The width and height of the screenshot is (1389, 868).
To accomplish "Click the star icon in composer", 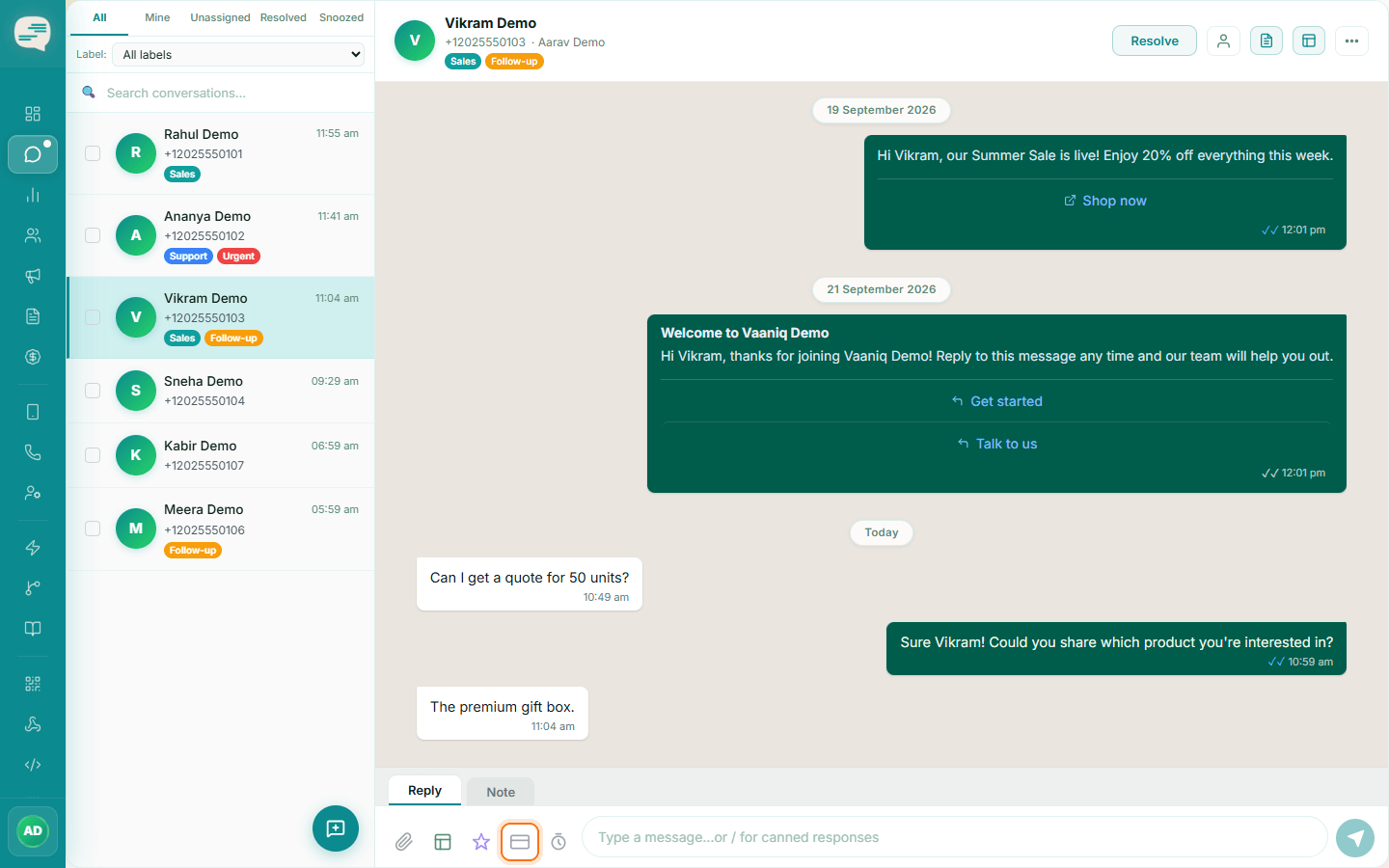I will (x=481, y=842).
